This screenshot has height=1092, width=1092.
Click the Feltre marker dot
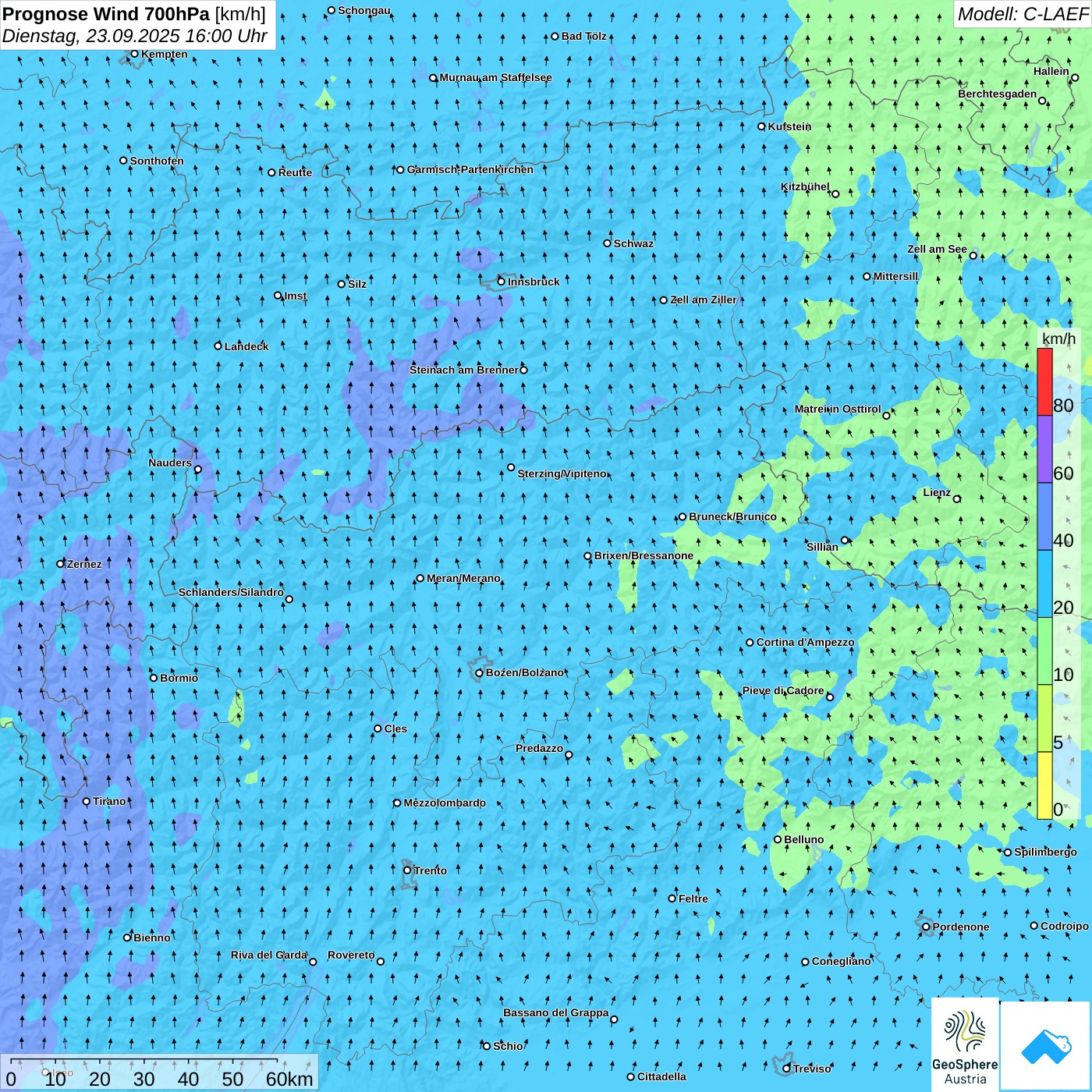672,899
